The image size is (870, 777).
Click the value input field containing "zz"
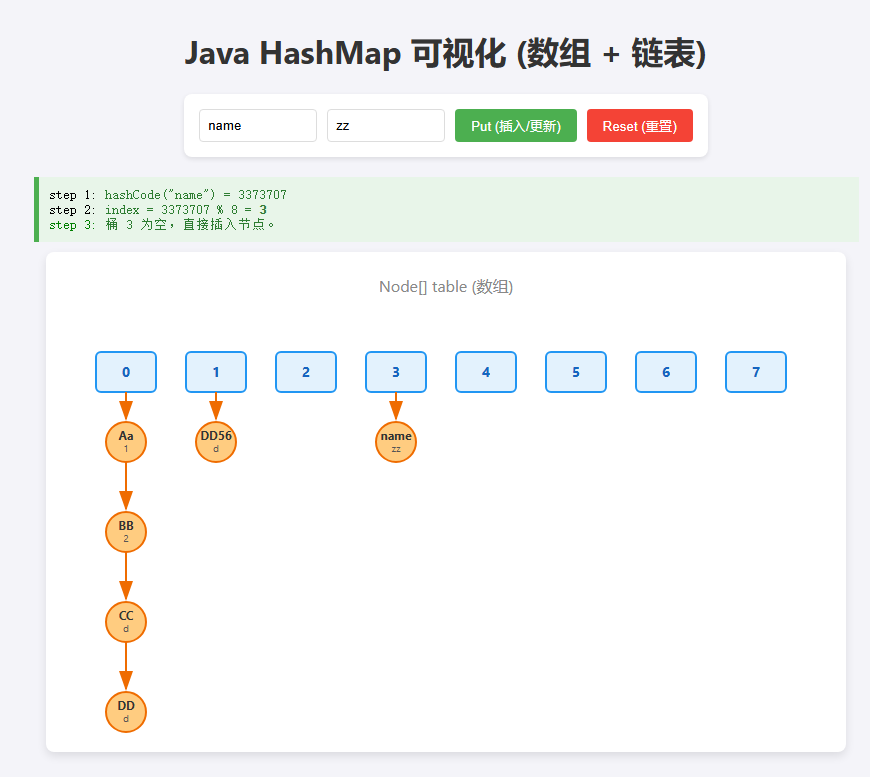pyautogui.click(x=385, y=126)
